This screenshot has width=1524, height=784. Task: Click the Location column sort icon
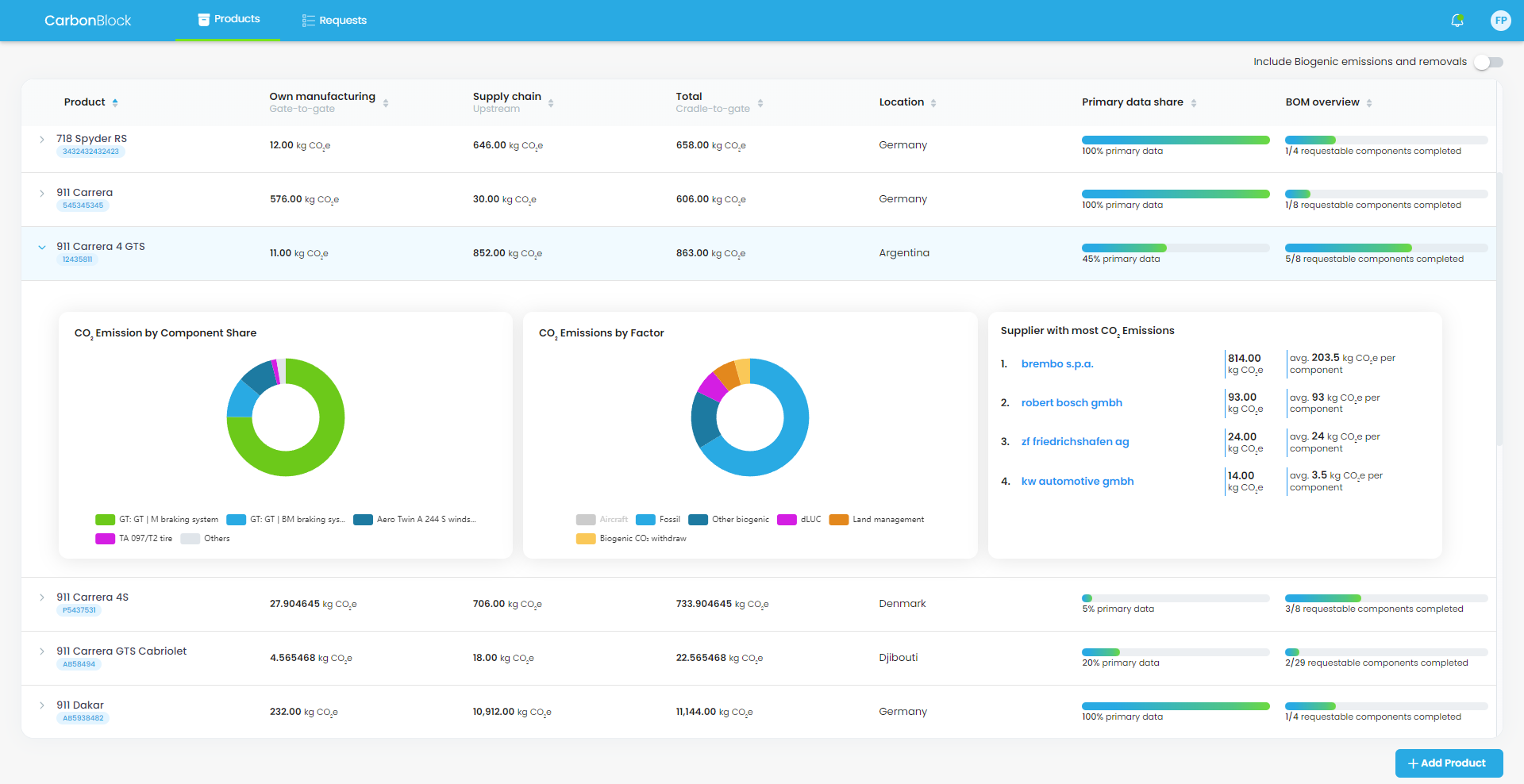pyautogui.click(x=933, y=103)
